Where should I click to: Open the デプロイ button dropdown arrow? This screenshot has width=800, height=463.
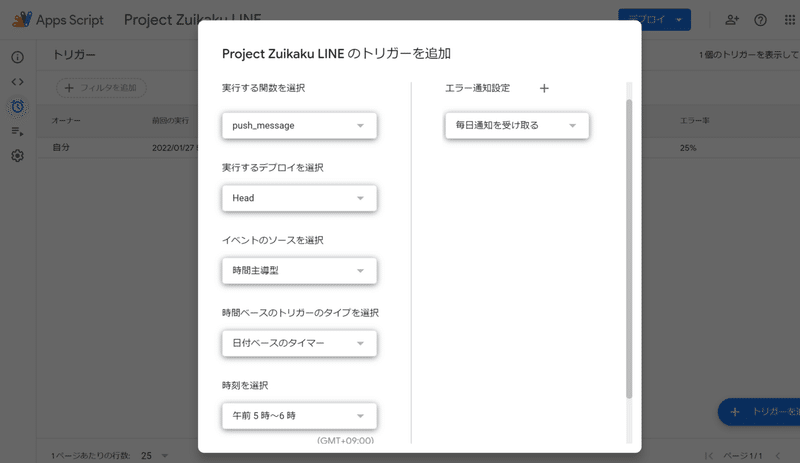point(679,20)
